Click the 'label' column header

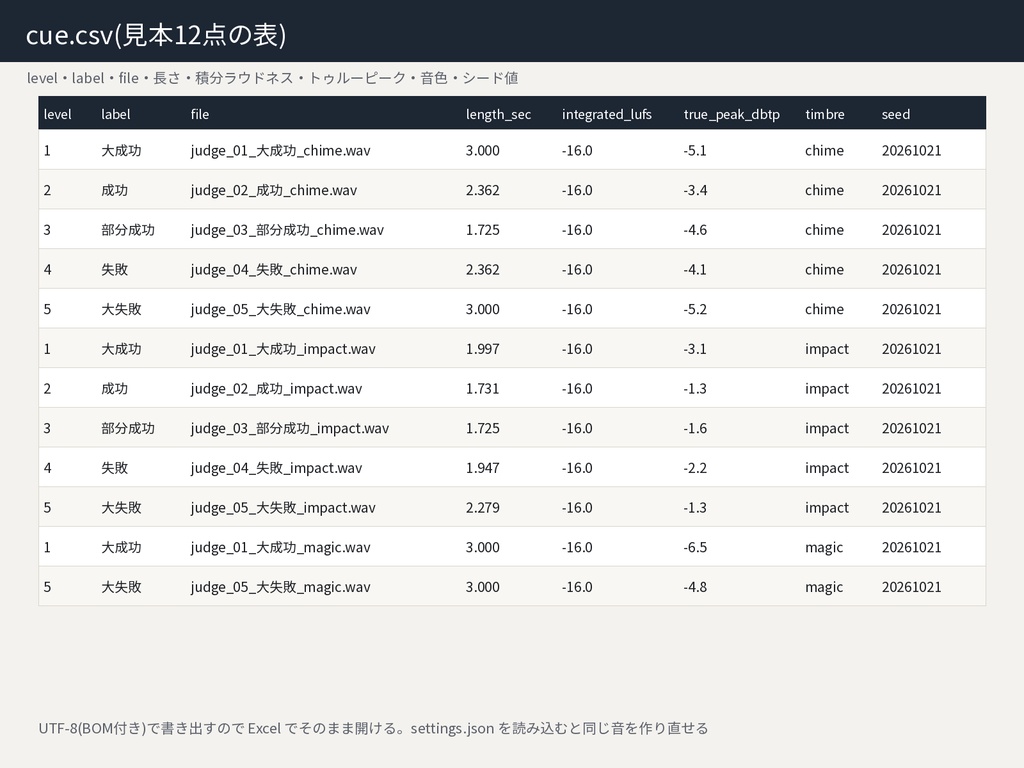(116, 114)
